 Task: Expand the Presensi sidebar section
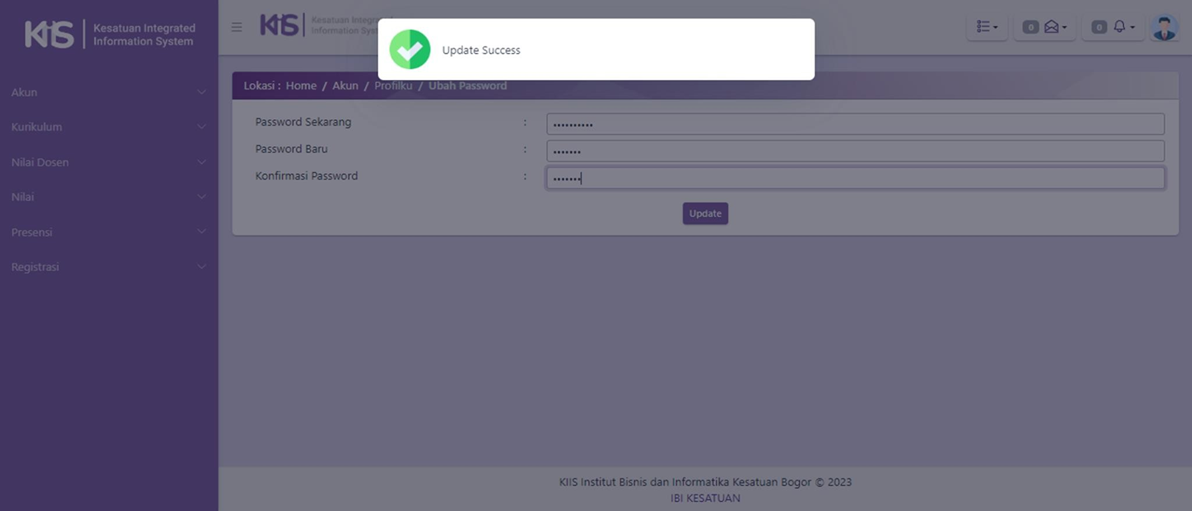pyautogui.click(x=108, y=232)
